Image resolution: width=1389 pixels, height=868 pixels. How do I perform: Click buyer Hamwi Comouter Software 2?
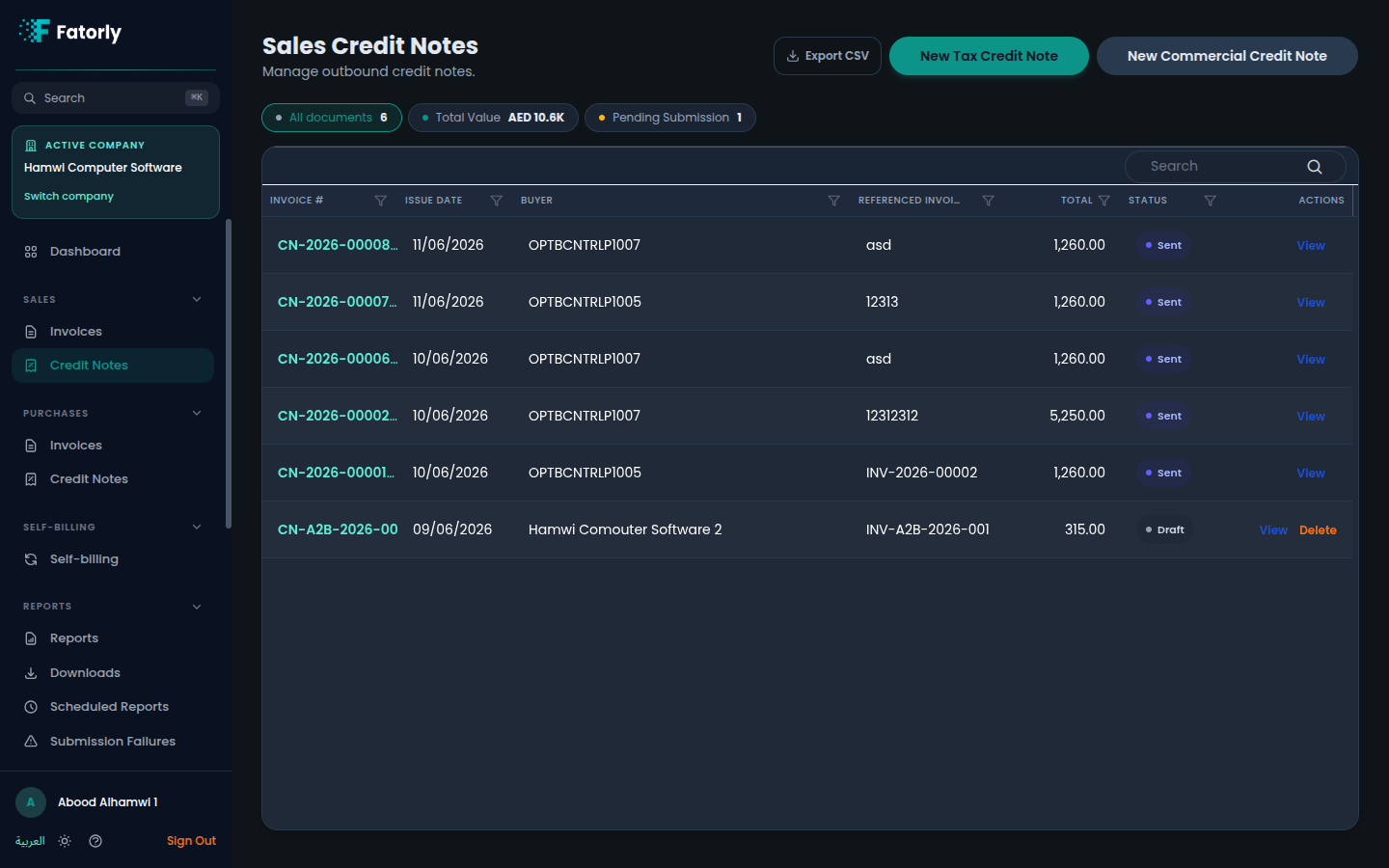[x=625, y=529]
